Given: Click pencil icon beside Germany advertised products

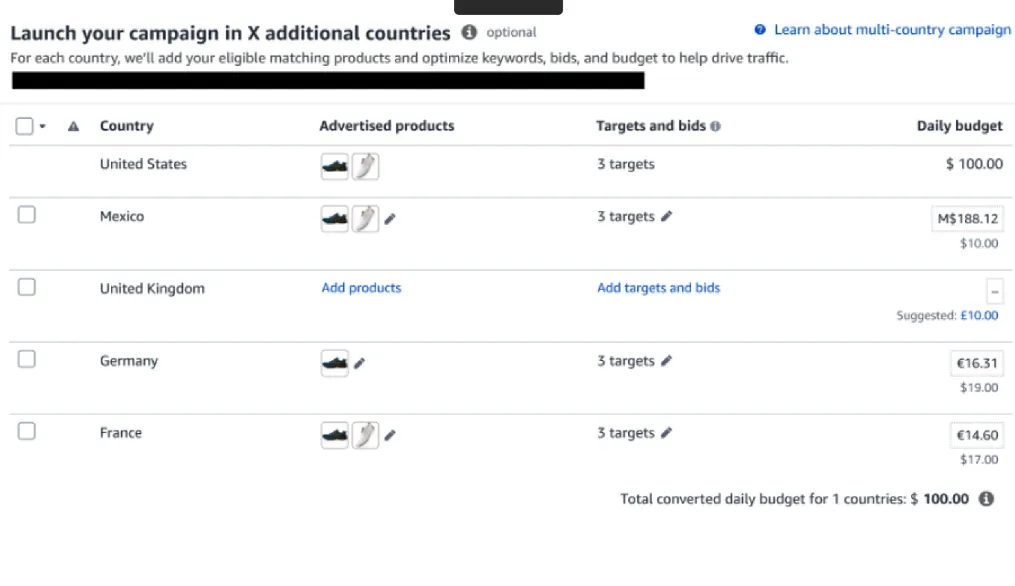Looking at the screenshot, I should [x=360, y=364].
